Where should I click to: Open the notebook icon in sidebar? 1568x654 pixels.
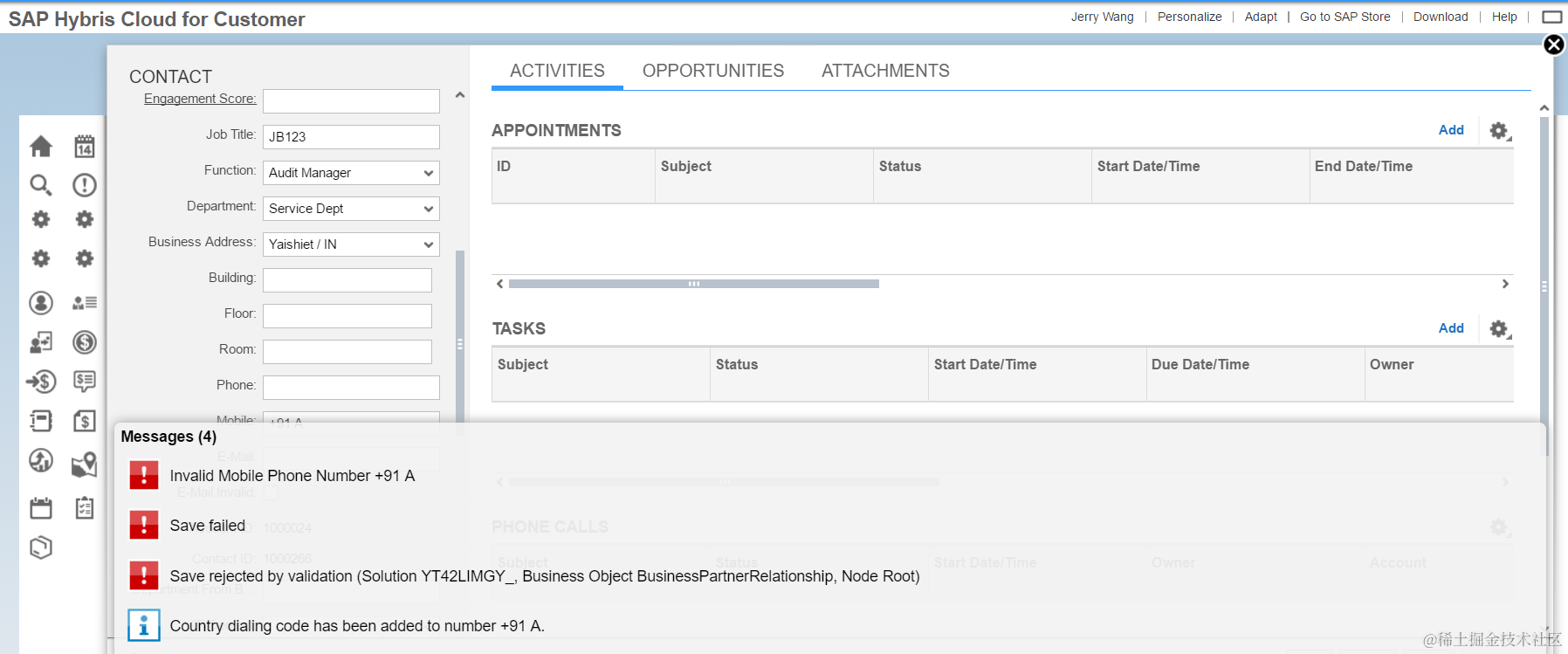41,421
